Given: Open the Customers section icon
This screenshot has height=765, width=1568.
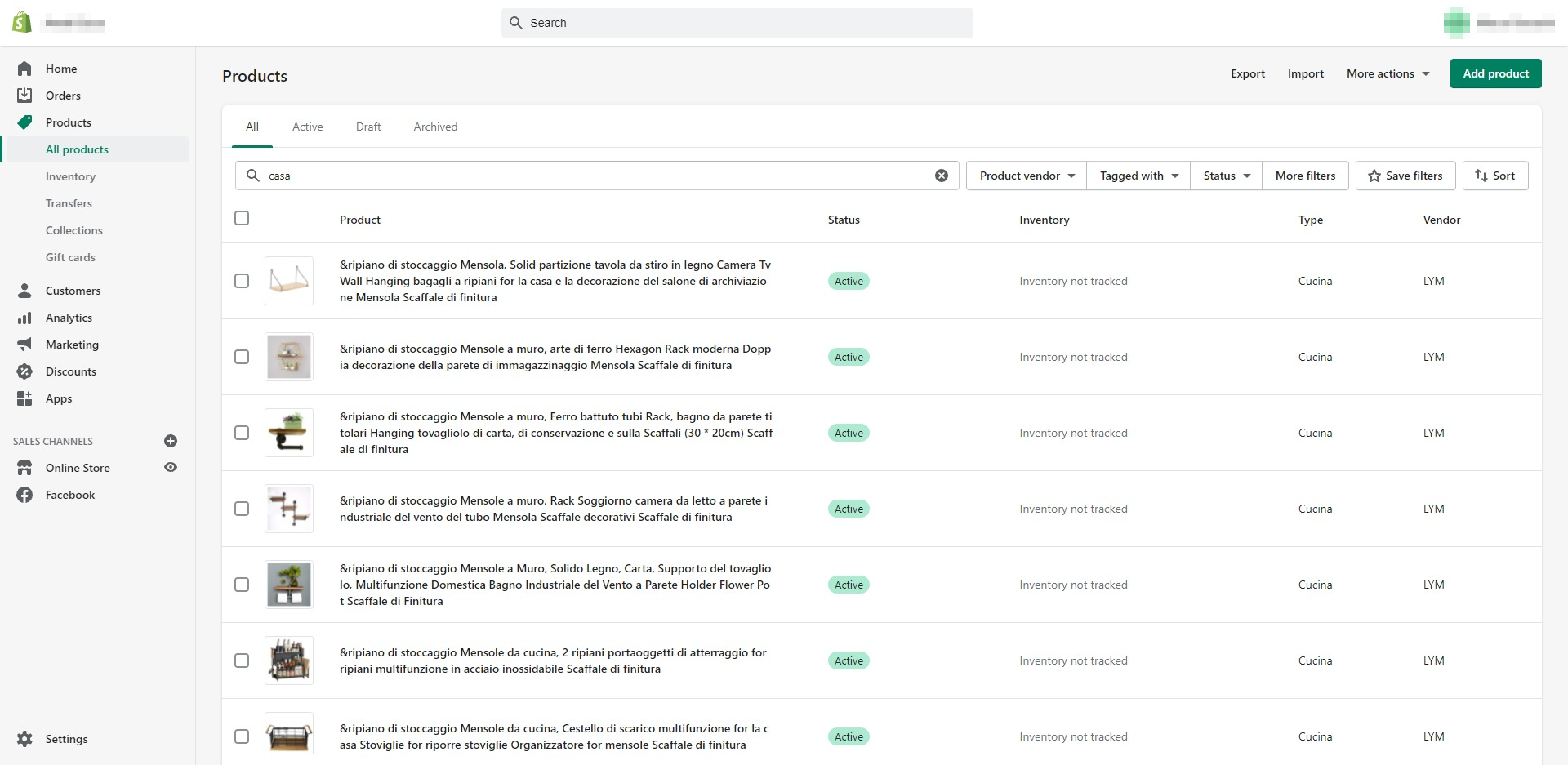Looking at the screenshot, I should [24, 291].
